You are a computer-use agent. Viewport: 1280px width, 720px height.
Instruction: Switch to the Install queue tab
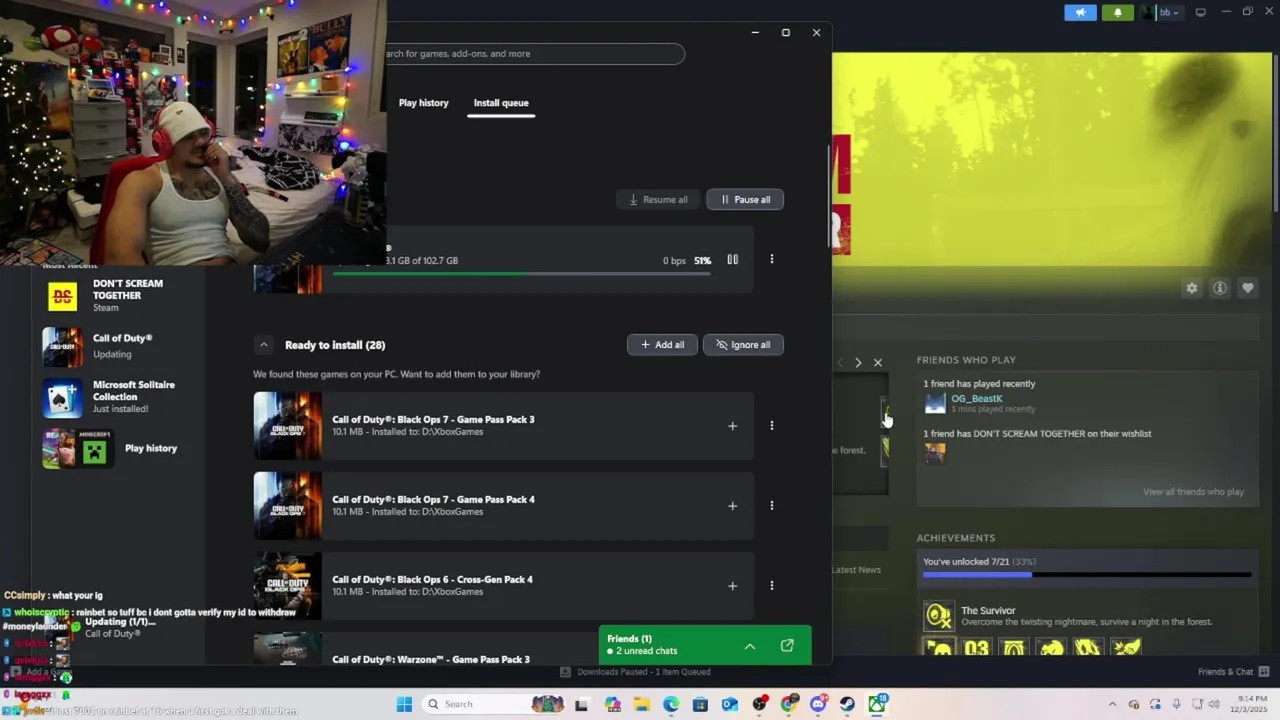[x=501, y=103]
